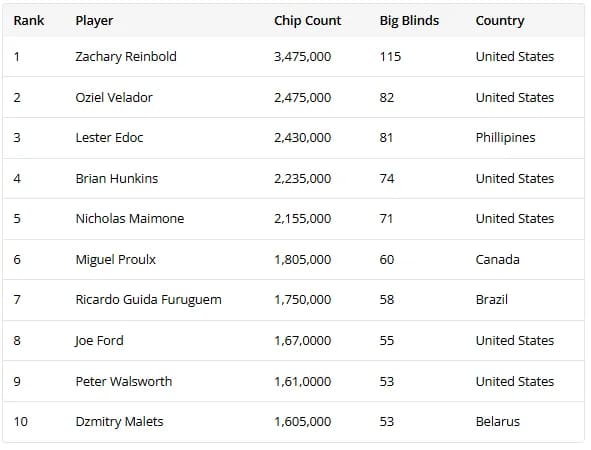This screenshot has width=591, height=450.
Task: Click on Dzmitry Malets name
Action: pyautogui.click(x=119, y=422)
